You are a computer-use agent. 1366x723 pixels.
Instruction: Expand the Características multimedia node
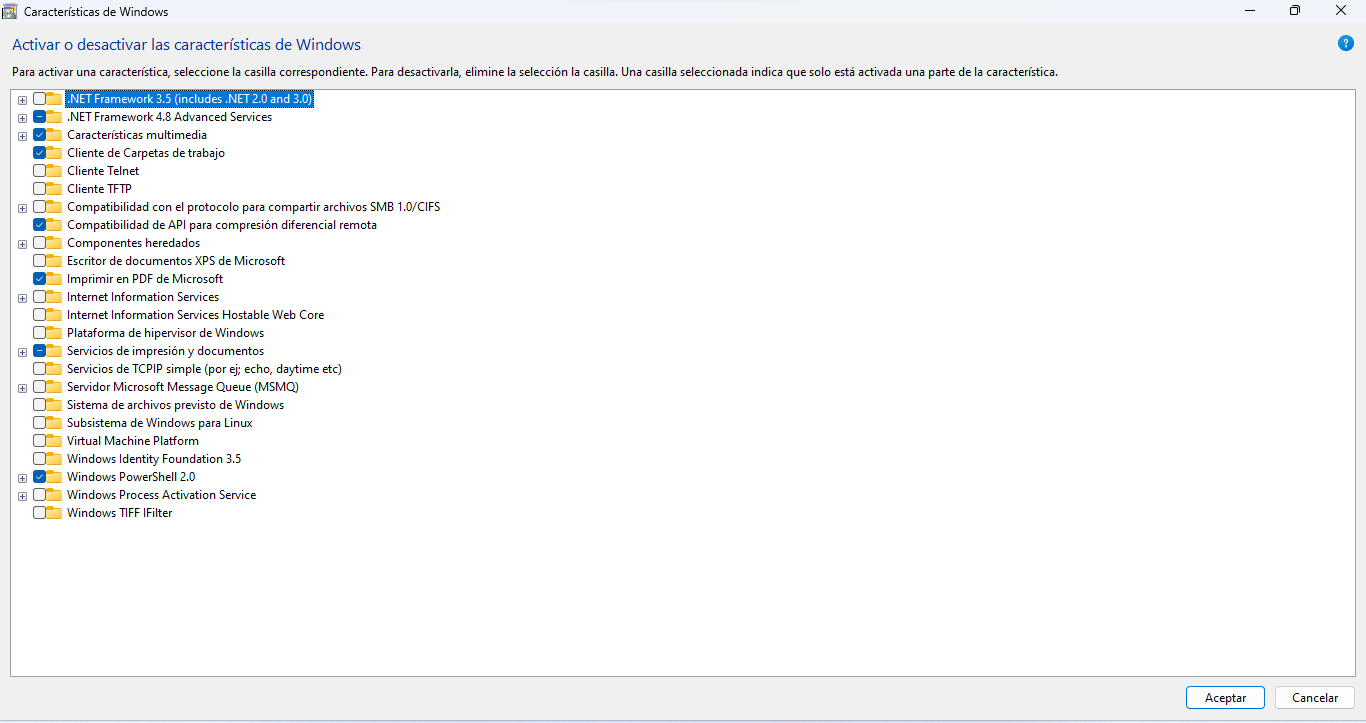point(22,136)
